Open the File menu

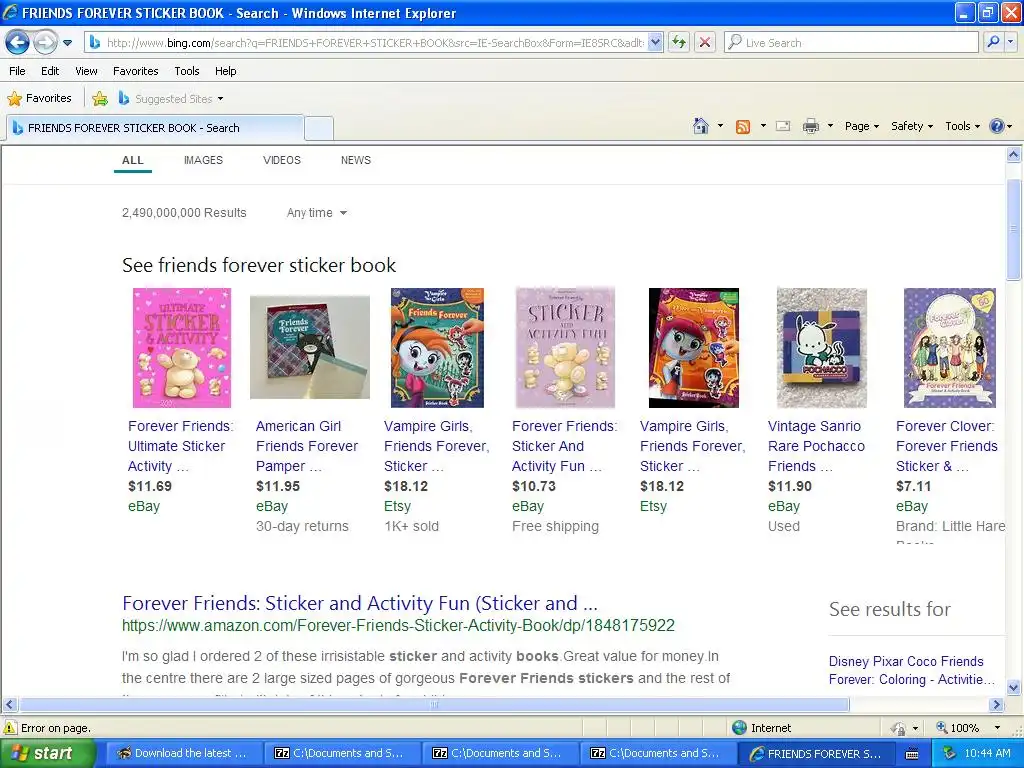coord(18,71)
